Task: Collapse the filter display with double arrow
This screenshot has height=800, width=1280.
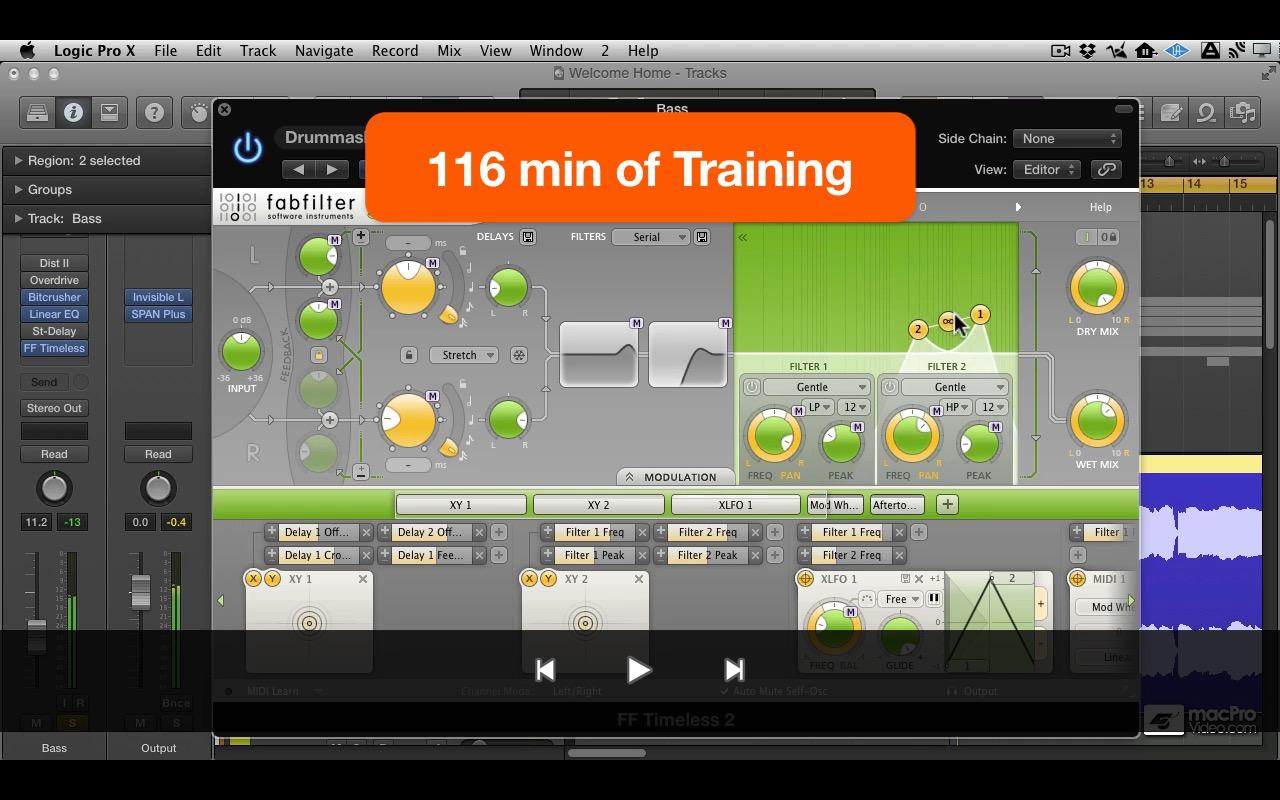Action: coord(743,237)
